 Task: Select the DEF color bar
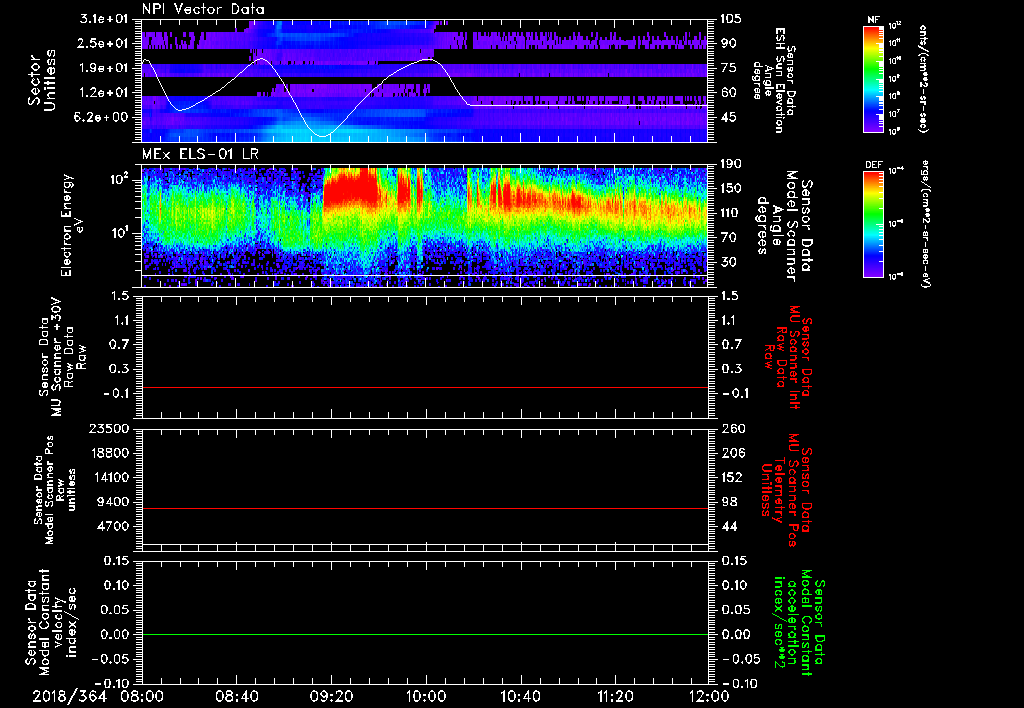[874, 224]
